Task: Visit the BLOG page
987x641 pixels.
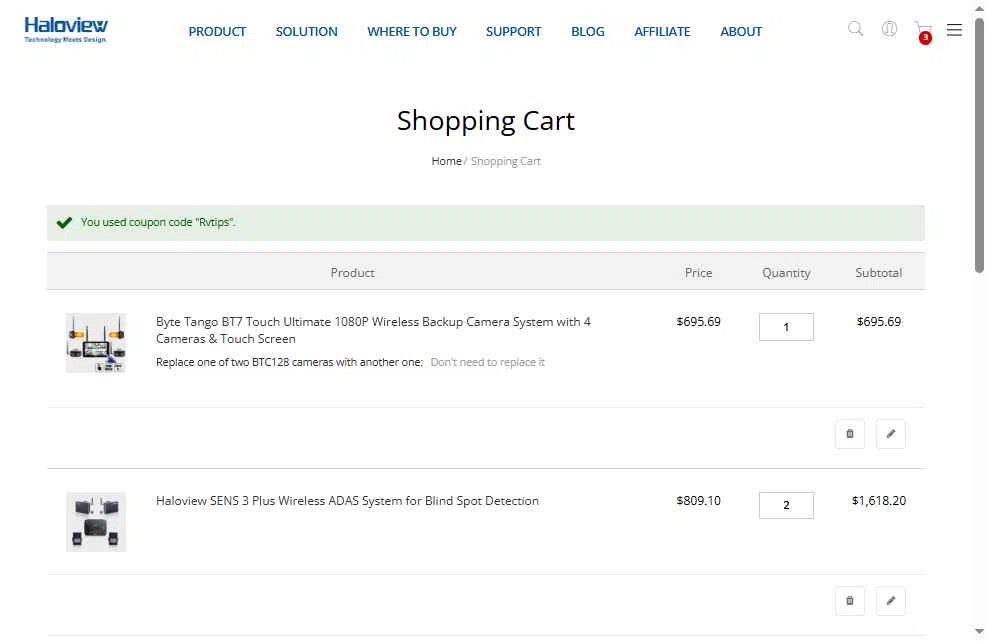Action: (x=588, y=31)
